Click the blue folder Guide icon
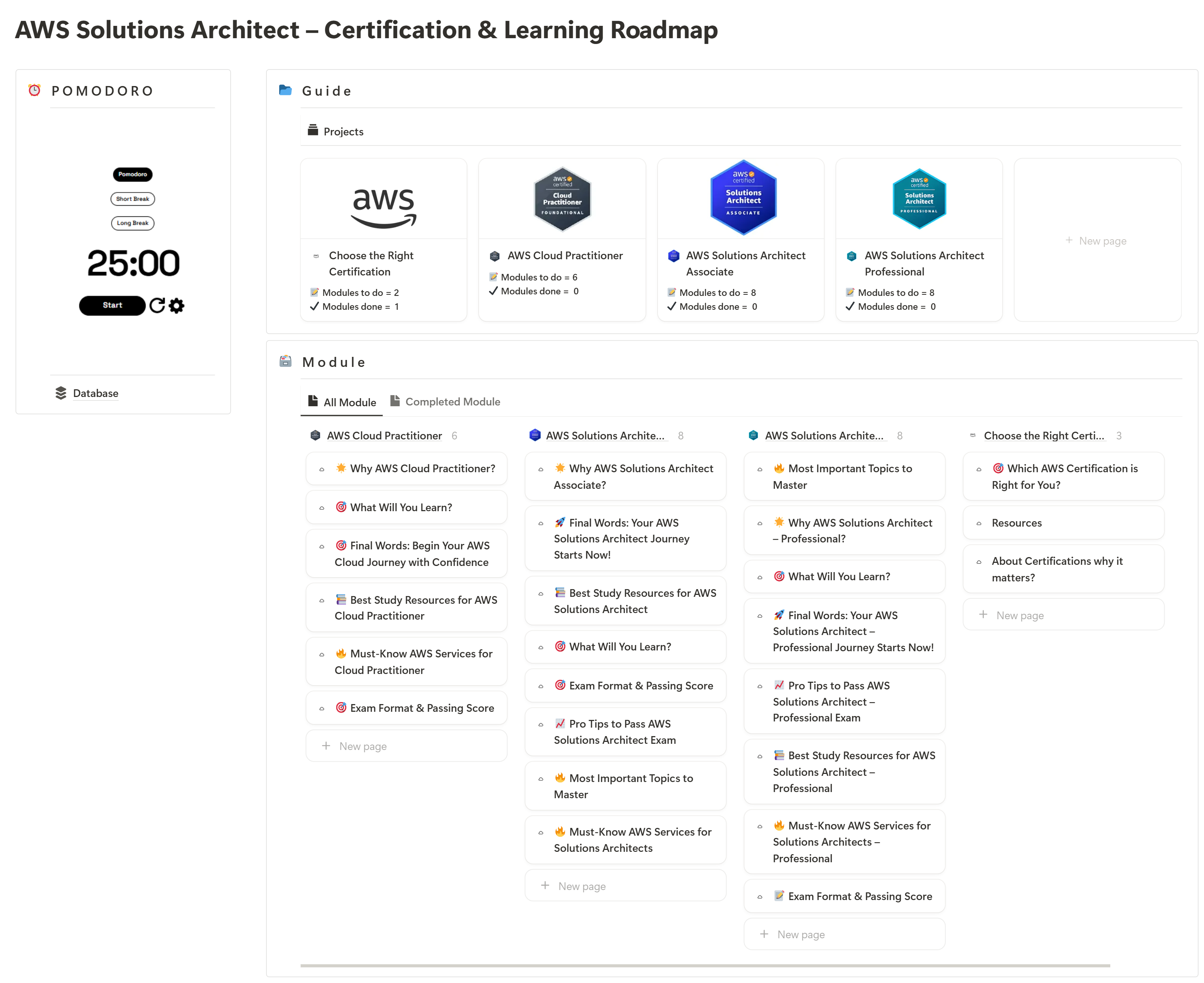Image resolution: width=1204 pixels, height=983 pixels. pyautogui.click(x=285, y=91)
